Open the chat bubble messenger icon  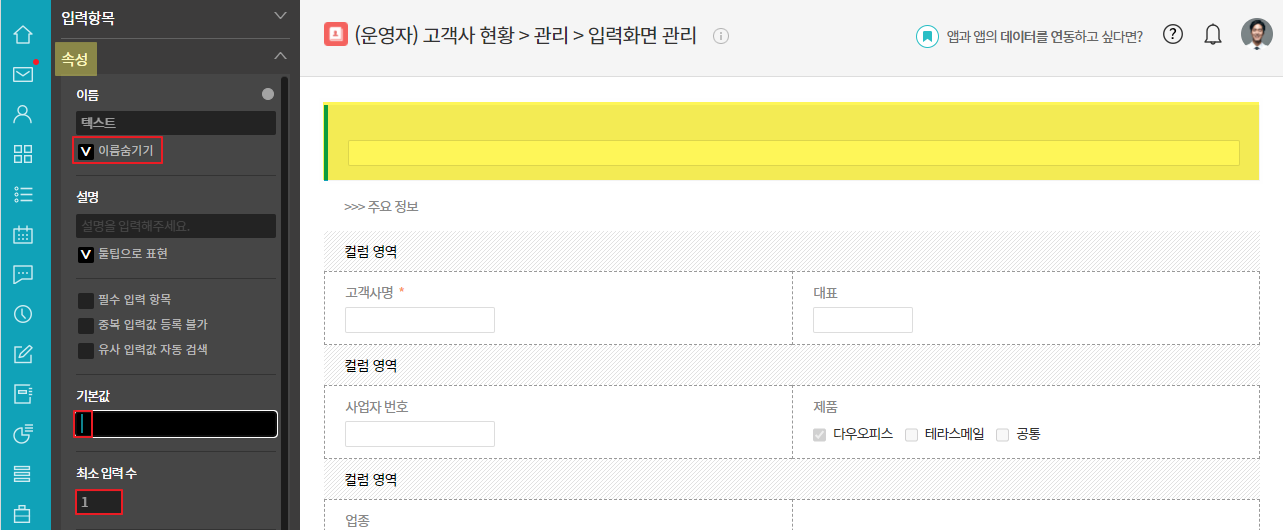22,274
